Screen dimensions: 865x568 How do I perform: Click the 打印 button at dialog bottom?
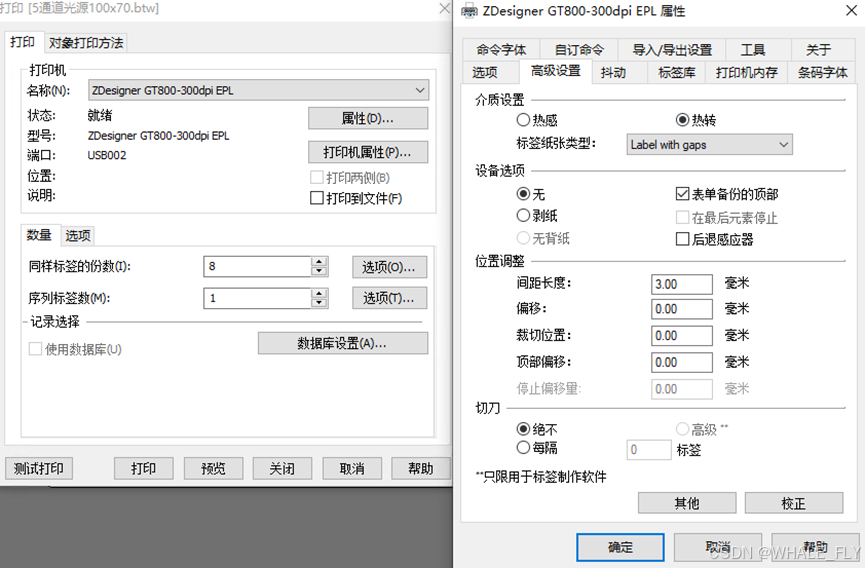(143, 469)
